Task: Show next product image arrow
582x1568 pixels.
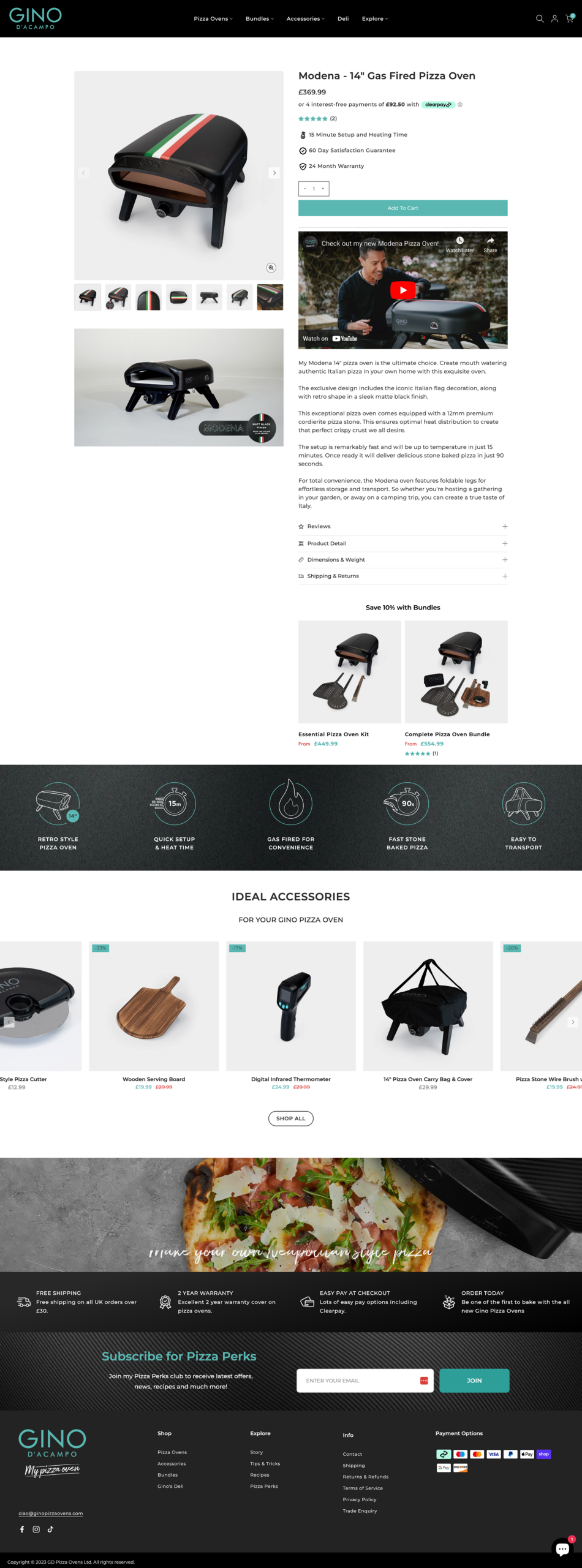Action: [x=274, y=173]
